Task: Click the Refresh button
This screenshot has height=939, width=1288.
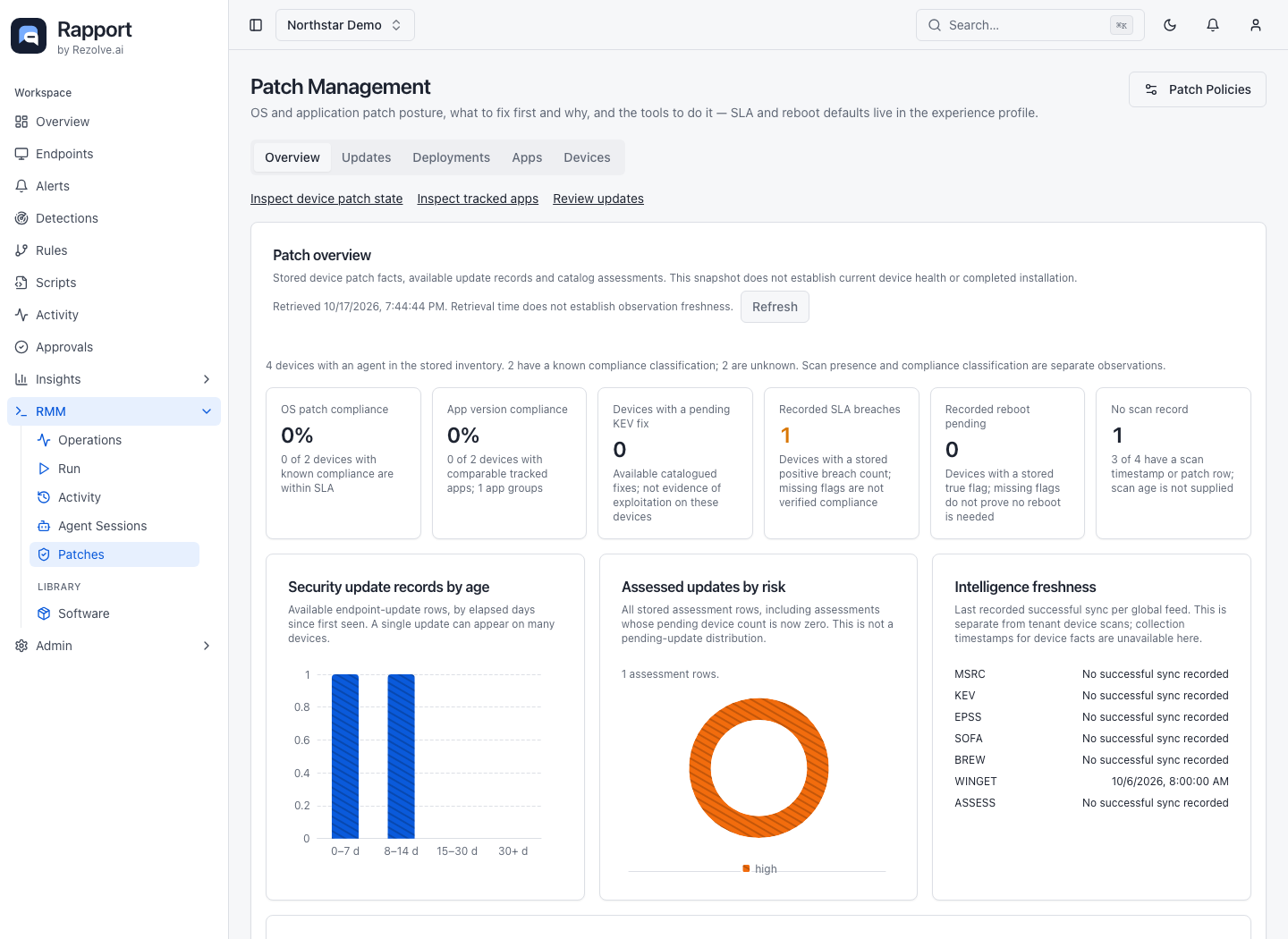Action: [775, 307]
